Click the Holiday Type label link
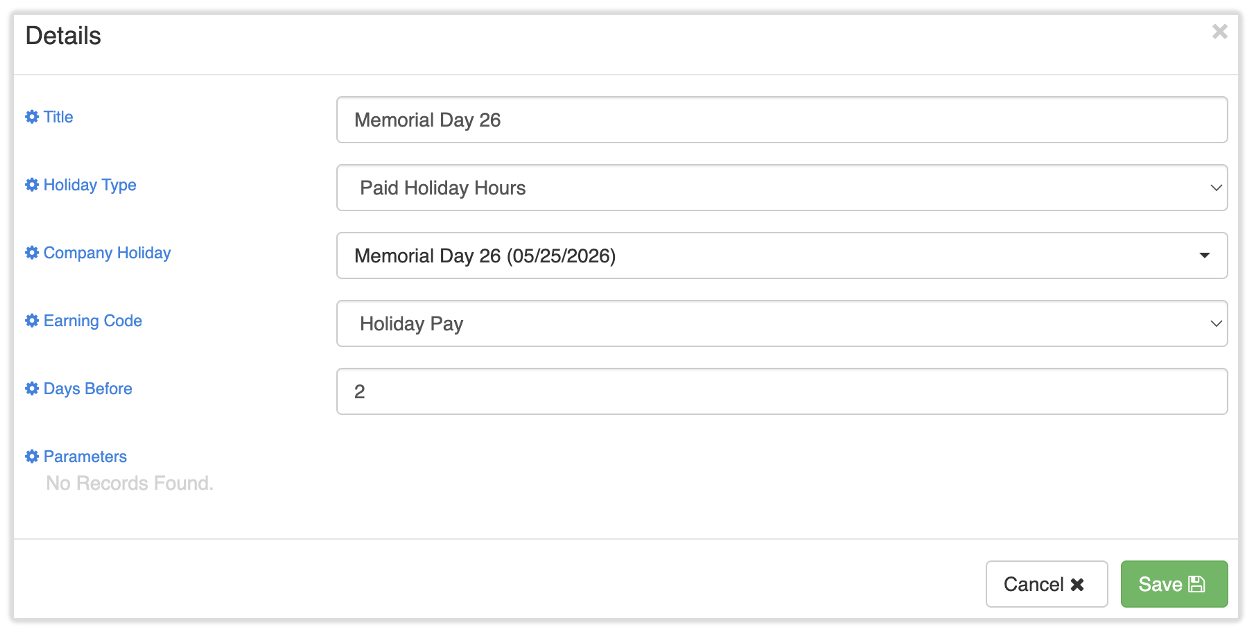 point(90,185)
